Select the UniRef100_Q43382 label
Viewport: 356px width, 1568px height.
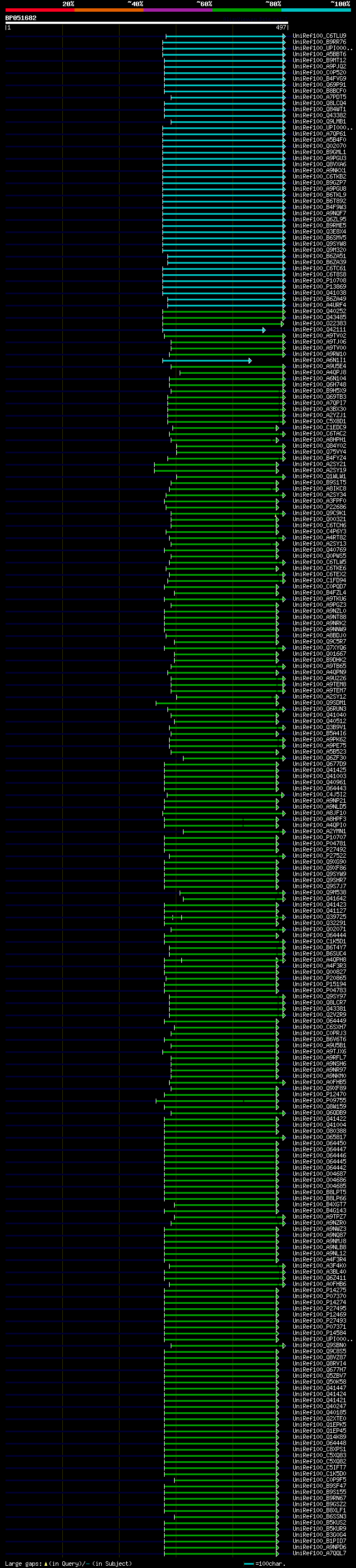(319, 115)
